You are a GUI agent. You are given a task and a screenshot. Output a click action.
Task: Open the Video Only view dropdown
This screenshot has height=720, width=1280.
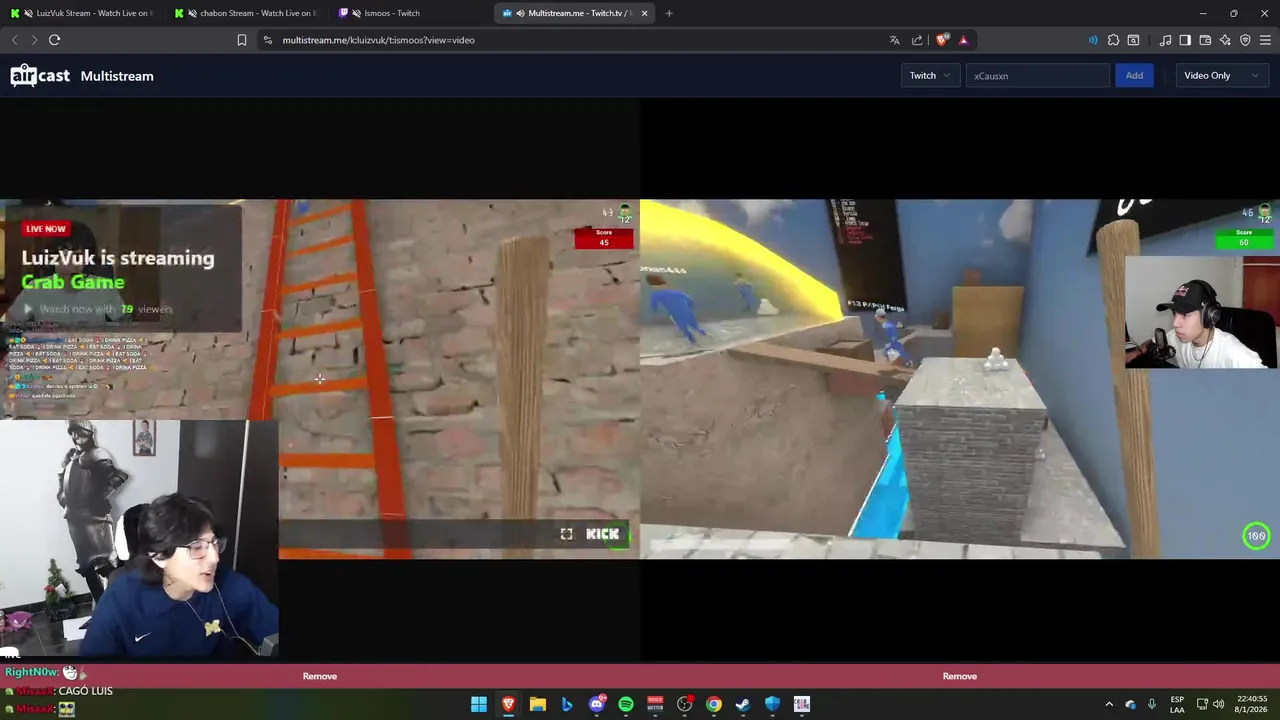click(x=1221, y=75)
